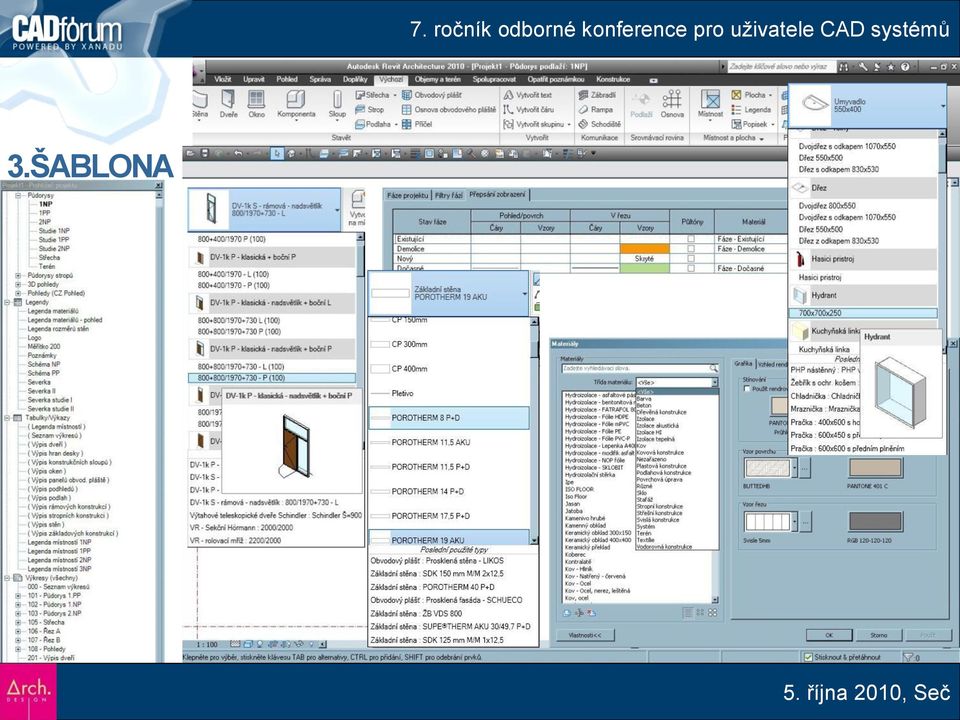Screen dimensions: 960x720
Task: Open the Vzor povrchu pattern dropdown arrow
Action: tap(795, 468)
